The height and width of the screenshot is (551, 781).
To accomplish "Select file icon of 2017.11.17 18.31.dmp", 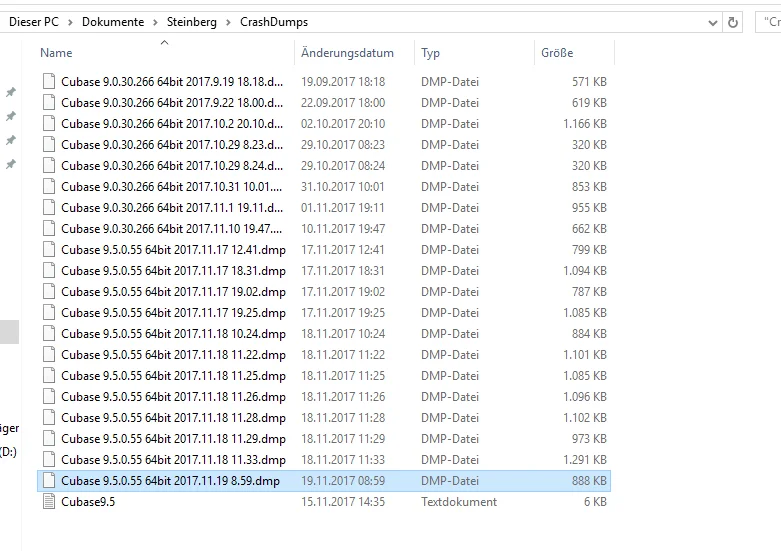I will 49,270.
